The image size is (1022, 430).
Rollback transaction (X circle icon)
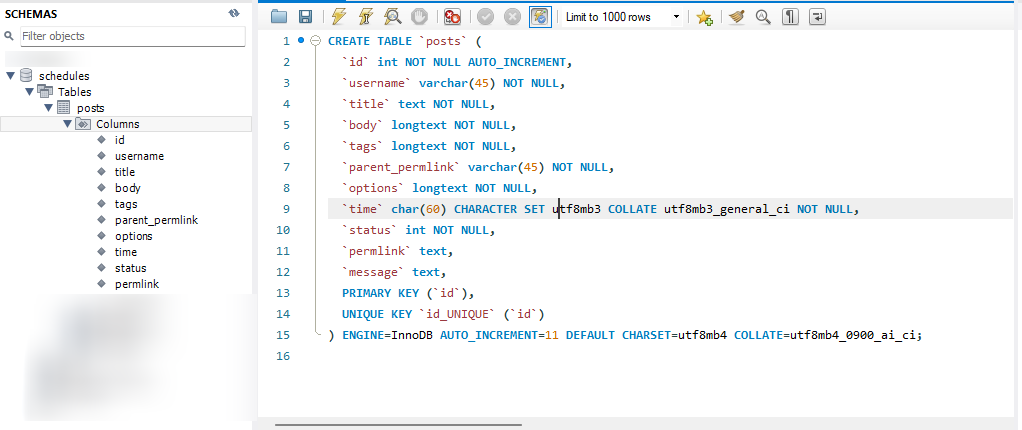click(x=512, y=17)
